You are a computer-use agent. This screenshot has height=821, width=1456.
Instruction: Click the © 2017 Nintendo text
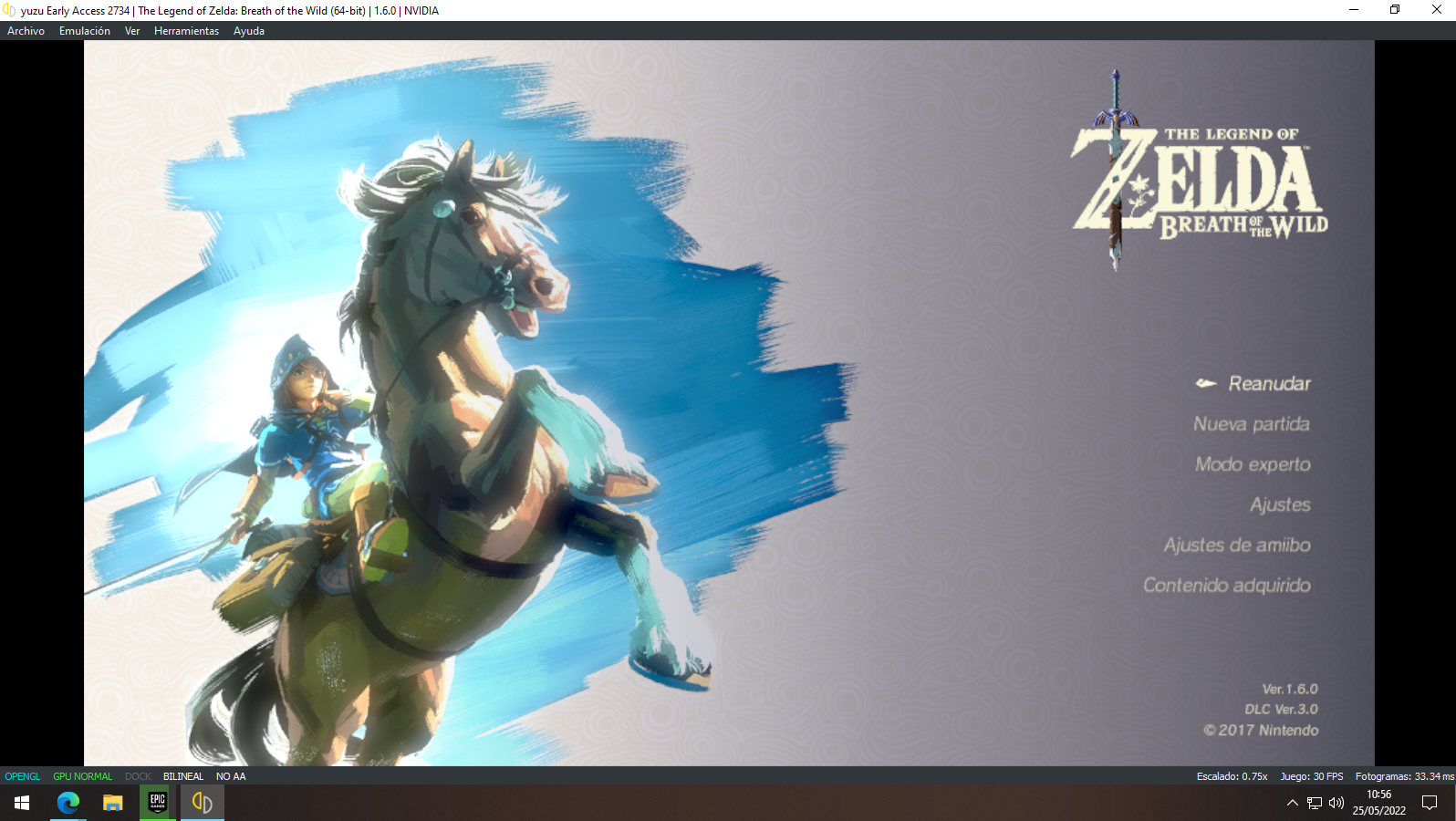pyautogui.click(x=1261, y=730)
